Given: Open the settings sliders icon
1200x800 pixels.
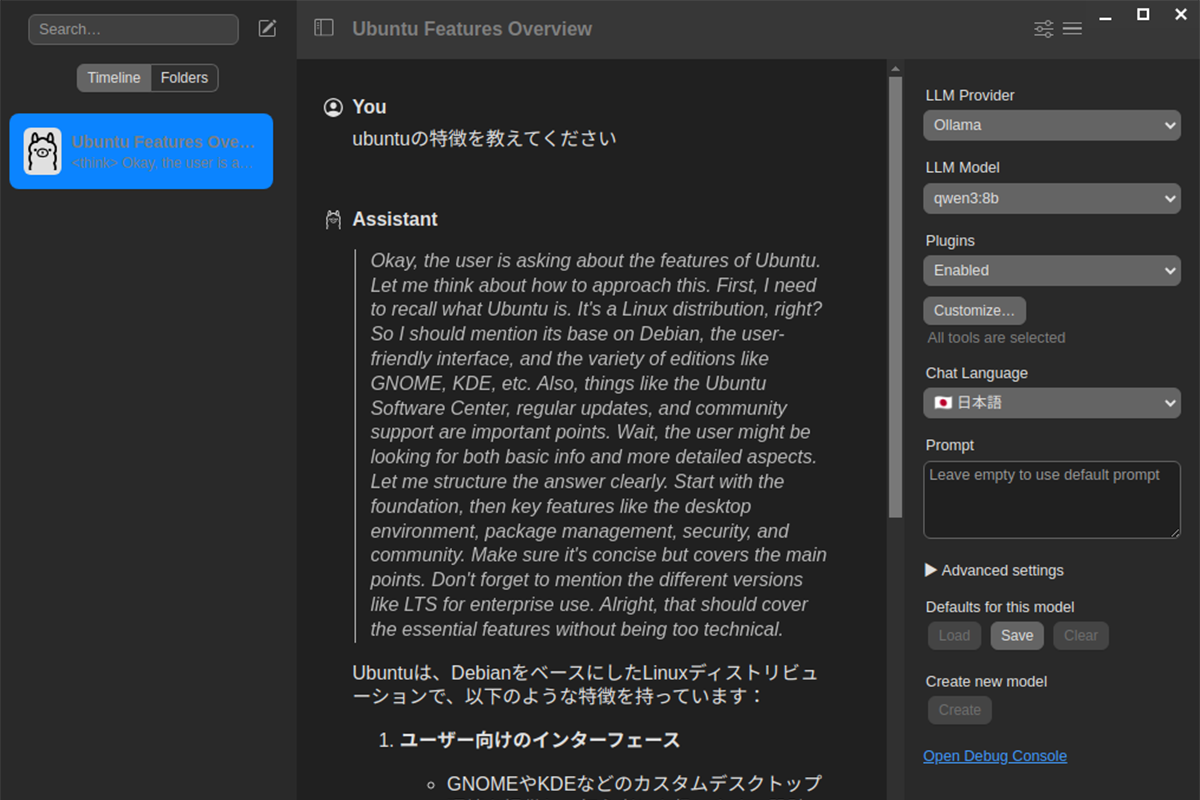Looking at the screenshot, I should point(1043,29).
